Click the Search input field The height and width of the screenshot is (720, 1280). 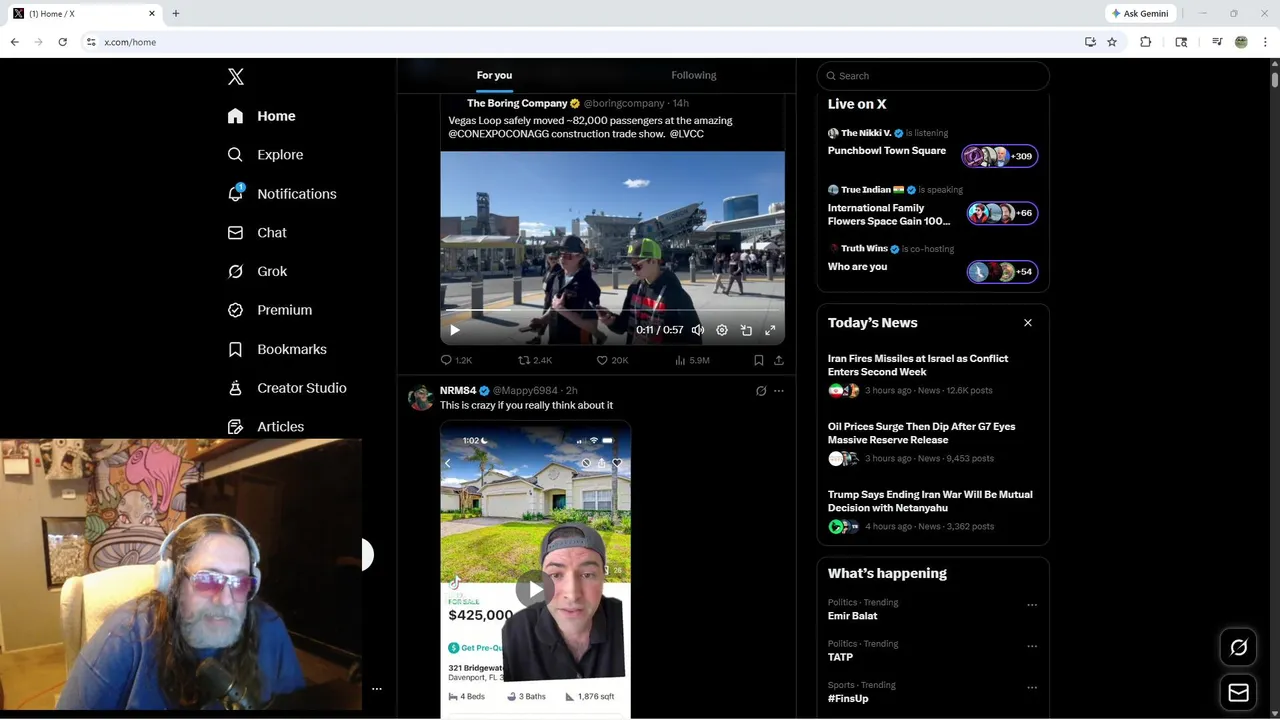(x=933, y=76)
